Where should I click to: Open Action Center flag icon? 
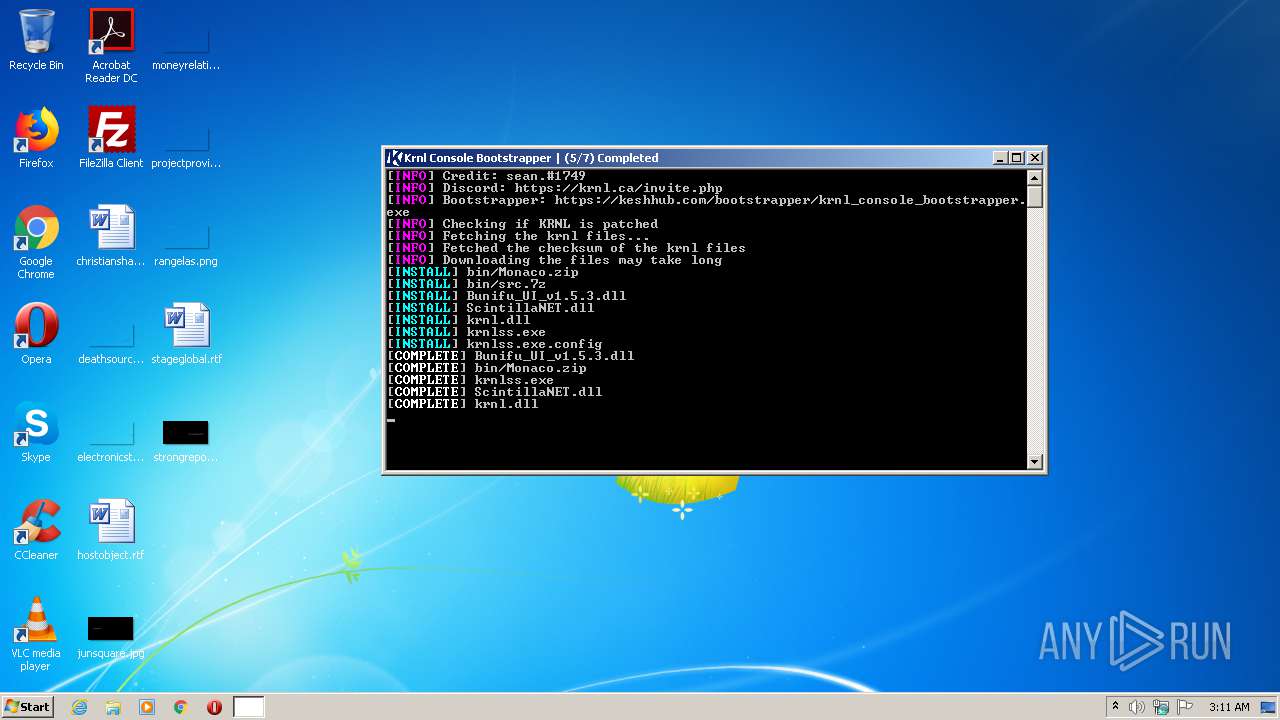pos(1184,707)
